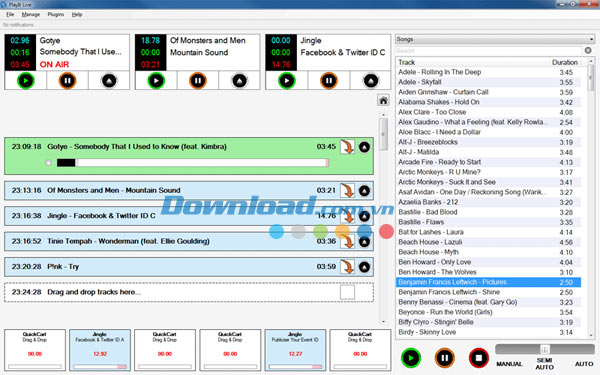The height and width of the screenshot is (375, 600).
Task: Select Beyonce - Run the World (Girls)
Action: (x=488, y=312)
